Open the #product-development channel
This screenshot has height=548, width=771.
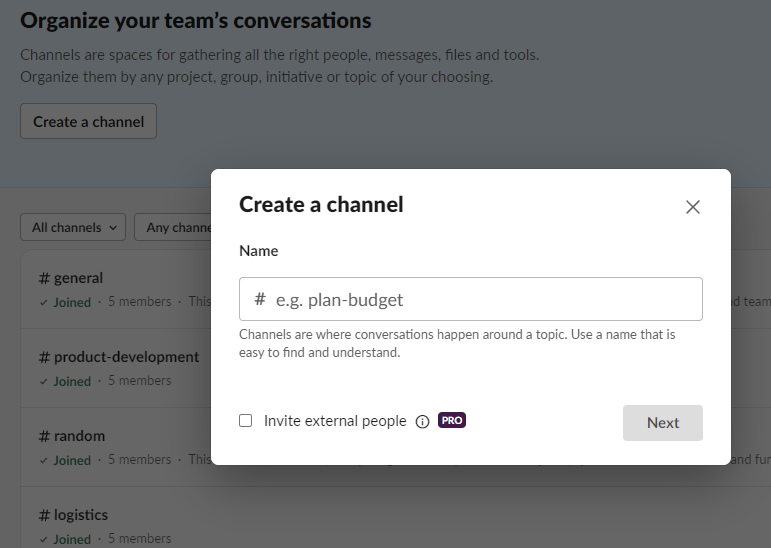click(x=119, y=357)
